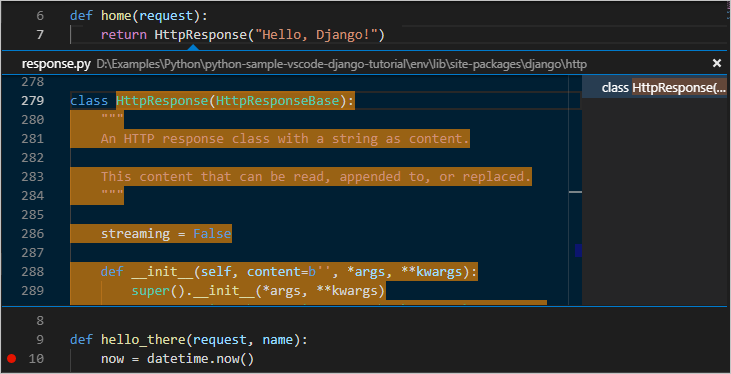
Task: Click the line number 279 gutter
Action: tap(33, 101)
